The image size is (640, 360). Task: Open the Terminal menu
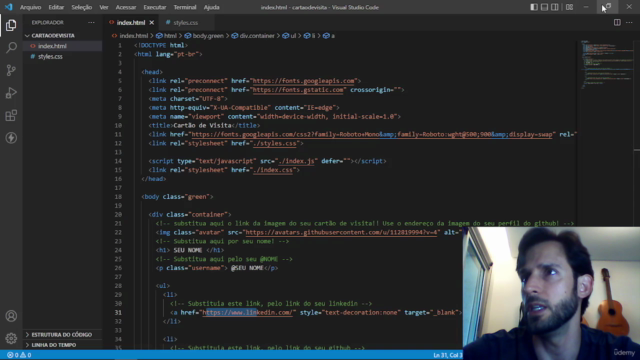[x=185, y=7]
